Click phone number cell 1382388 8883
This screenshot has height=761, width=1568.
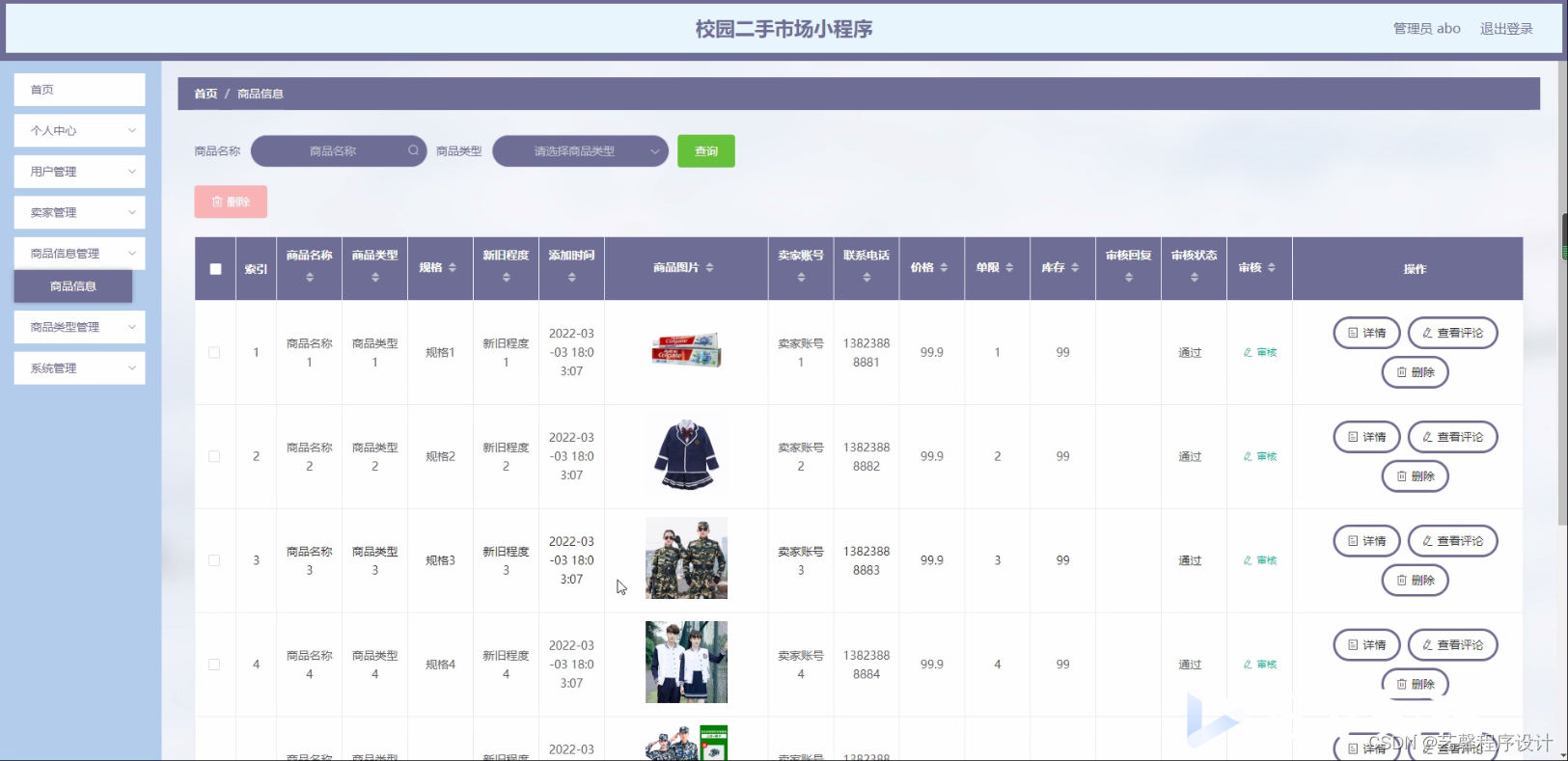click(x=867, y=560)
